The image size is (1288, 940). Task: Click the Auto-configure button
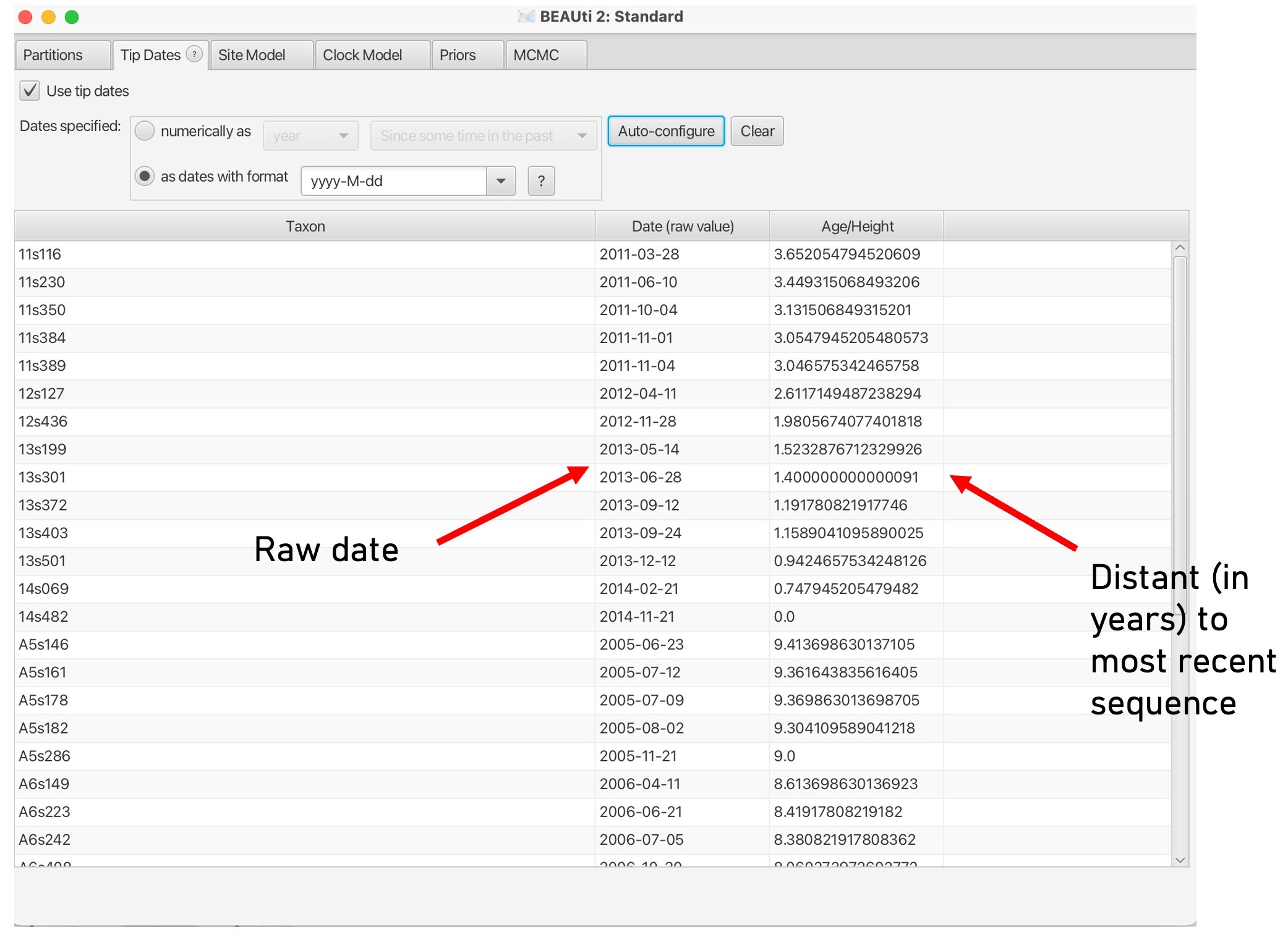(666, 131)
